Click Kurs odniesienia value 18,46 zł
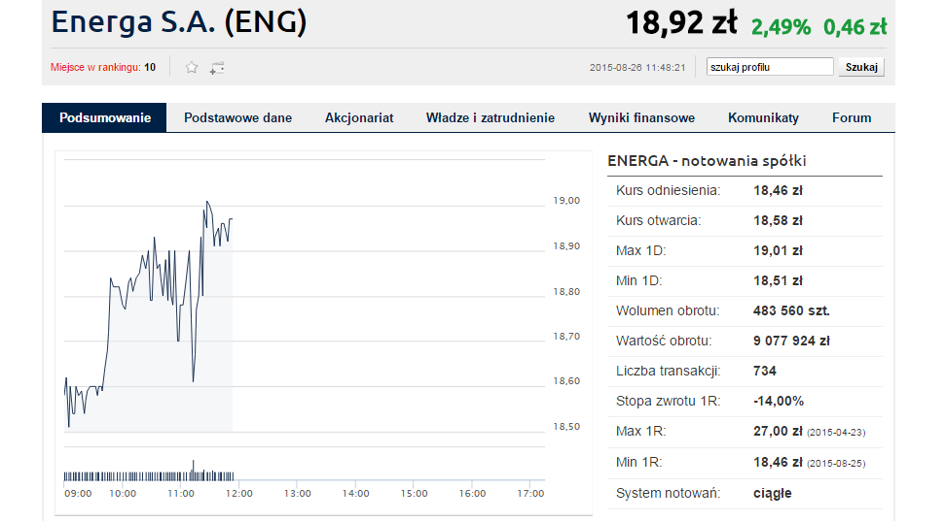This screenshot has width=945, height=521. [778, 191]
